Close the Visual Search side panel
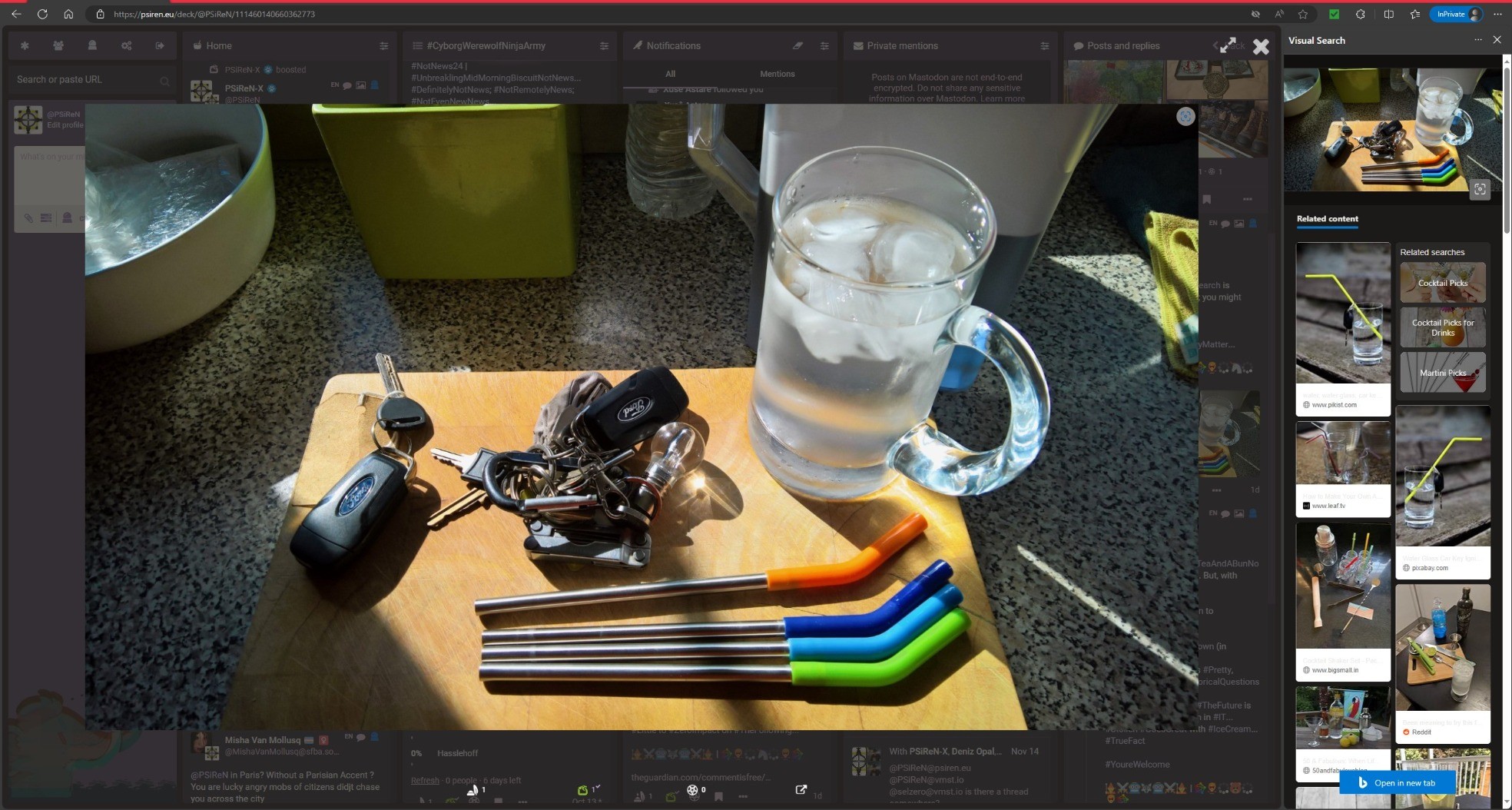Screen dimensions: 1512x810 (x=1497, y=40)
